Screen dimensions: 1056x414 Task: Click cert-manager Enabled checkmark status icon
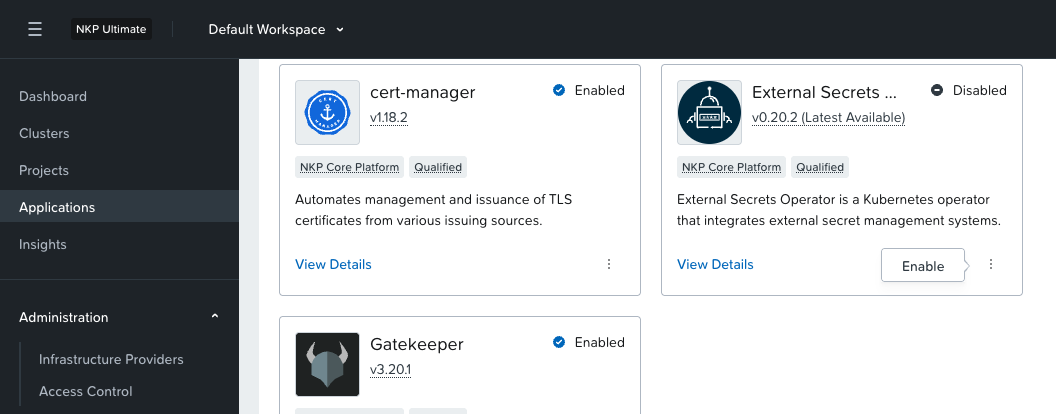559,90
